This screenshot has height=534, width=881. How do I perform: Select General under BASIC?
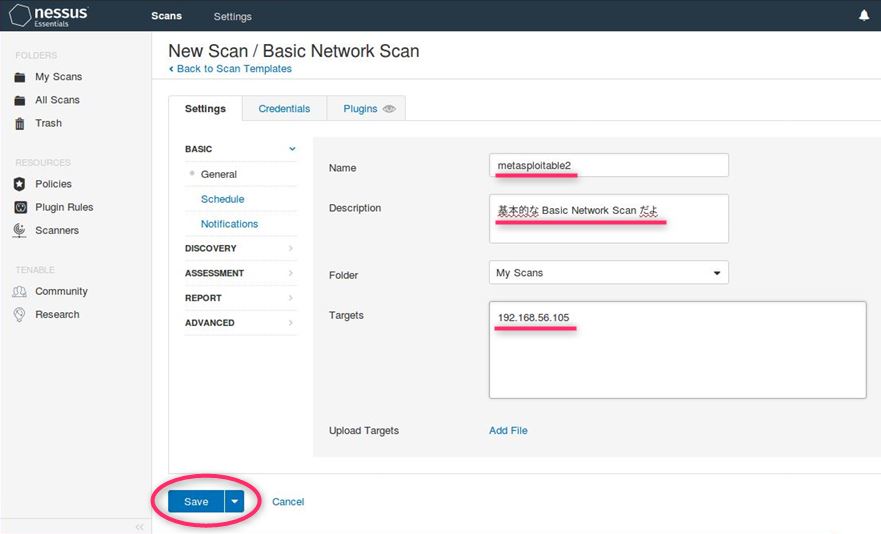tap(219, 174)
